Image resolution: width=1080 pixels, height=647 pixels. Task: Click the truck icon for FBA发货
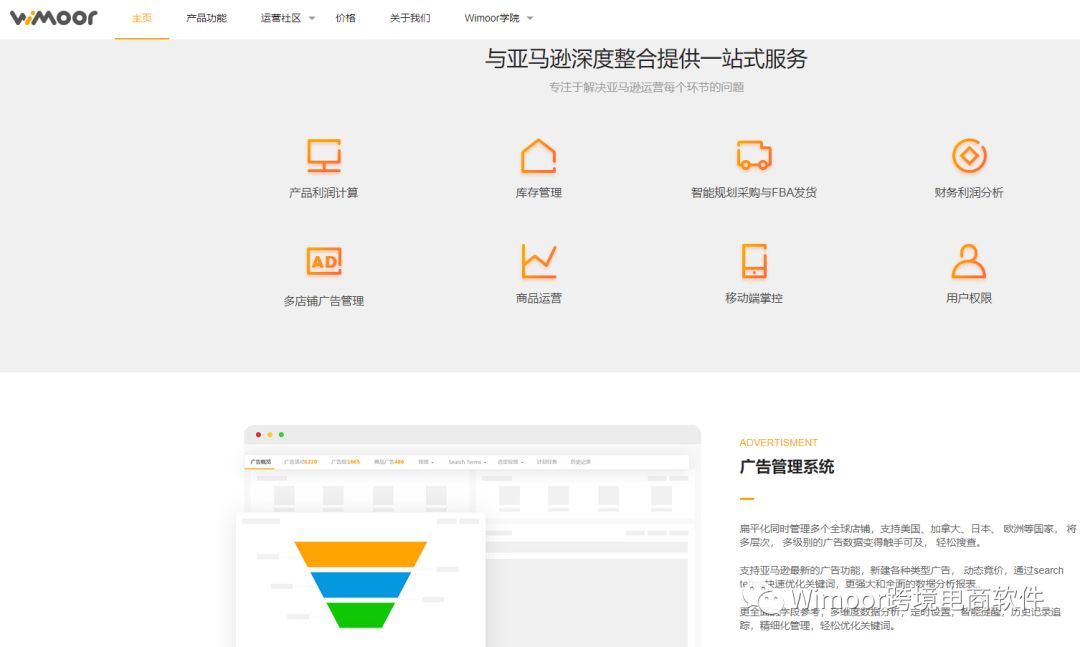[754, 155]
